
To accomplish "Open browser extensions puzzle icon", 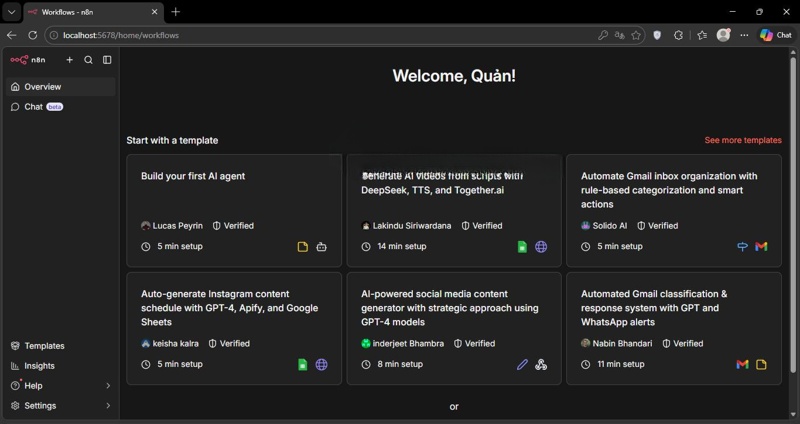I will pyautogui.click(x=678, y=35).
